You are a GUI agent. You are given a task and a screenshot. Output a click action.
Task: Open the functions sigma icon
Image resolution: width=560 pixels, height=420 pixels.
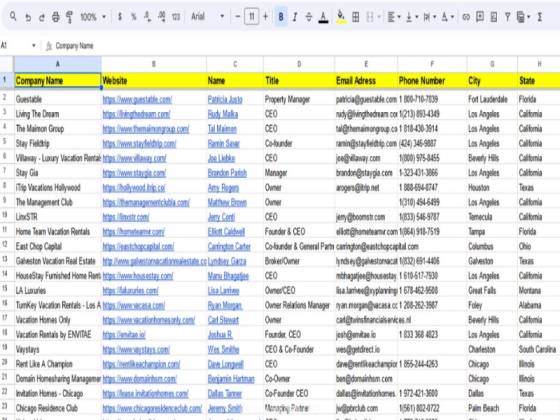click(540, 17)
